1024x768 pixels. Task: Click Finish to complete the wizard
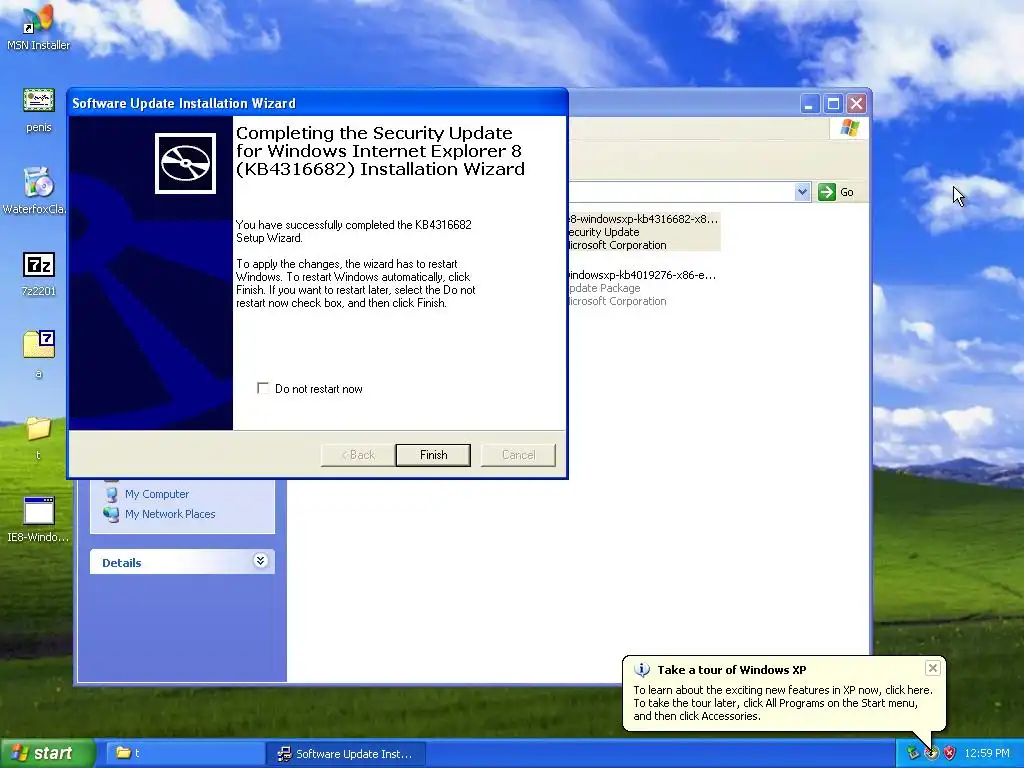[433, 455]
